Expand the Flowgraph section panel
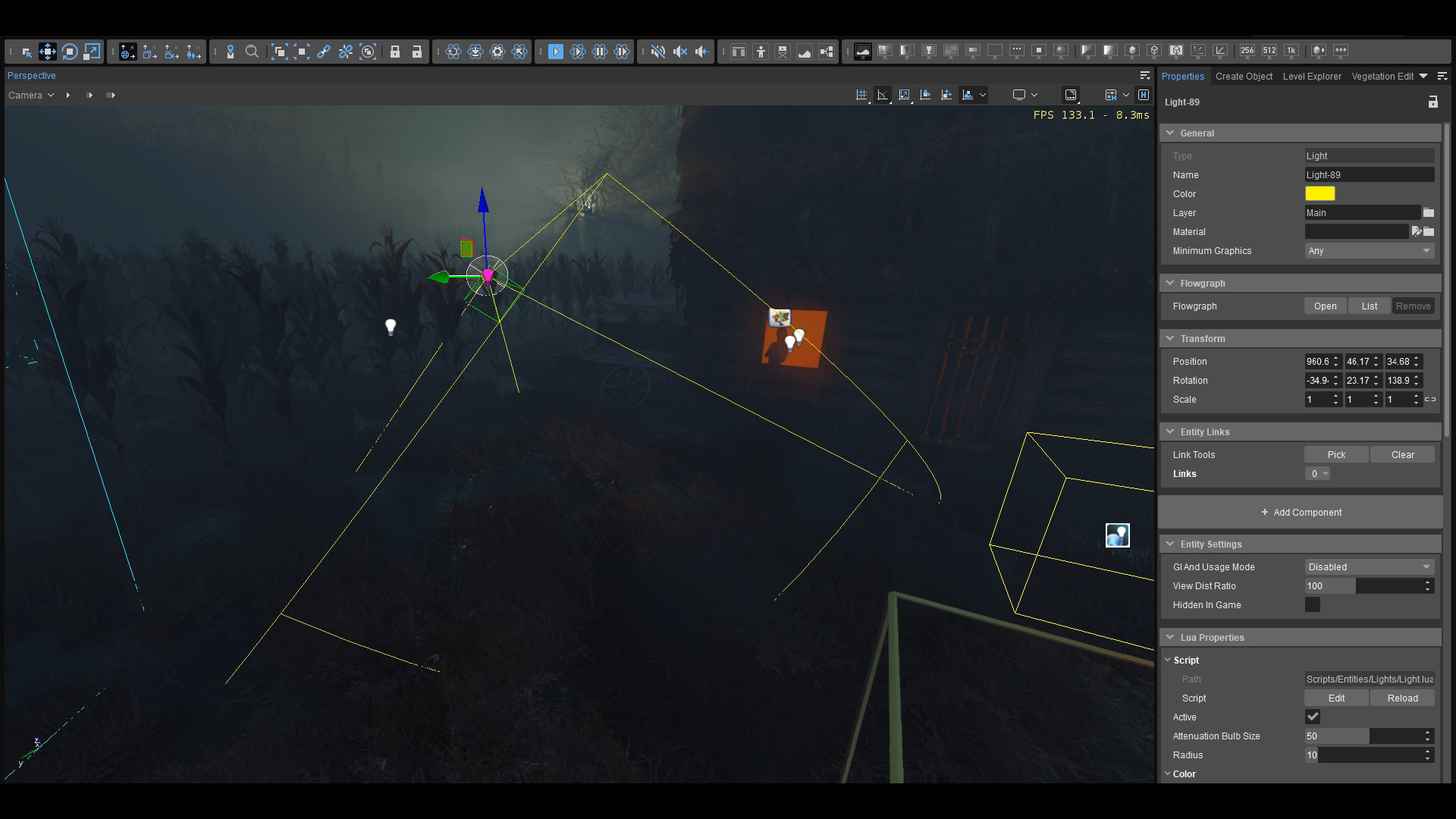The width and height of the screenshot is (1456, 819). 1171,283
